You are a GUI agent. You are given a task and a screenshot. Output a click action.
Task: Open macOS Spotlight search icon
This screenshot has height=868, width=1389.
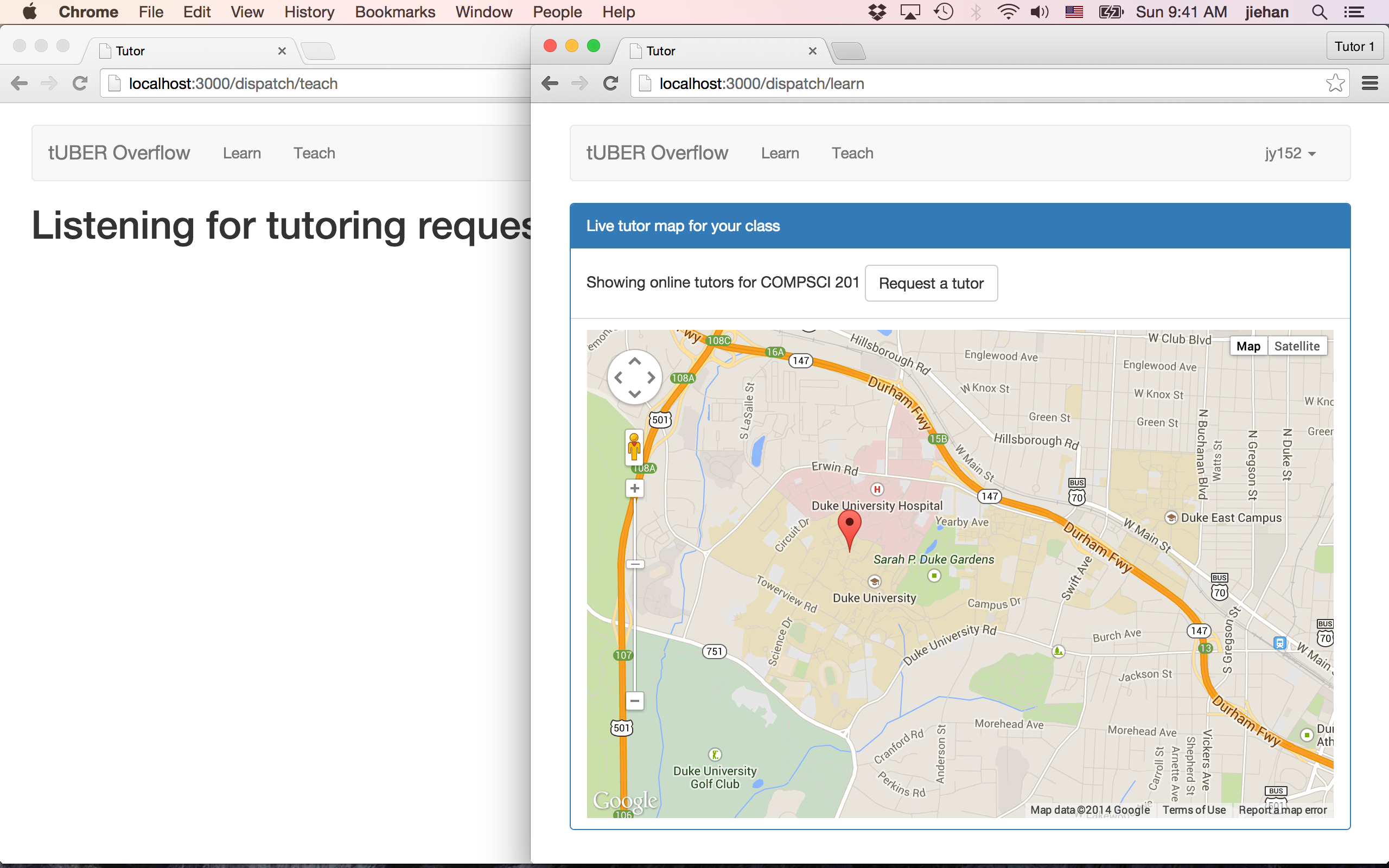(x=1319, y=12)
